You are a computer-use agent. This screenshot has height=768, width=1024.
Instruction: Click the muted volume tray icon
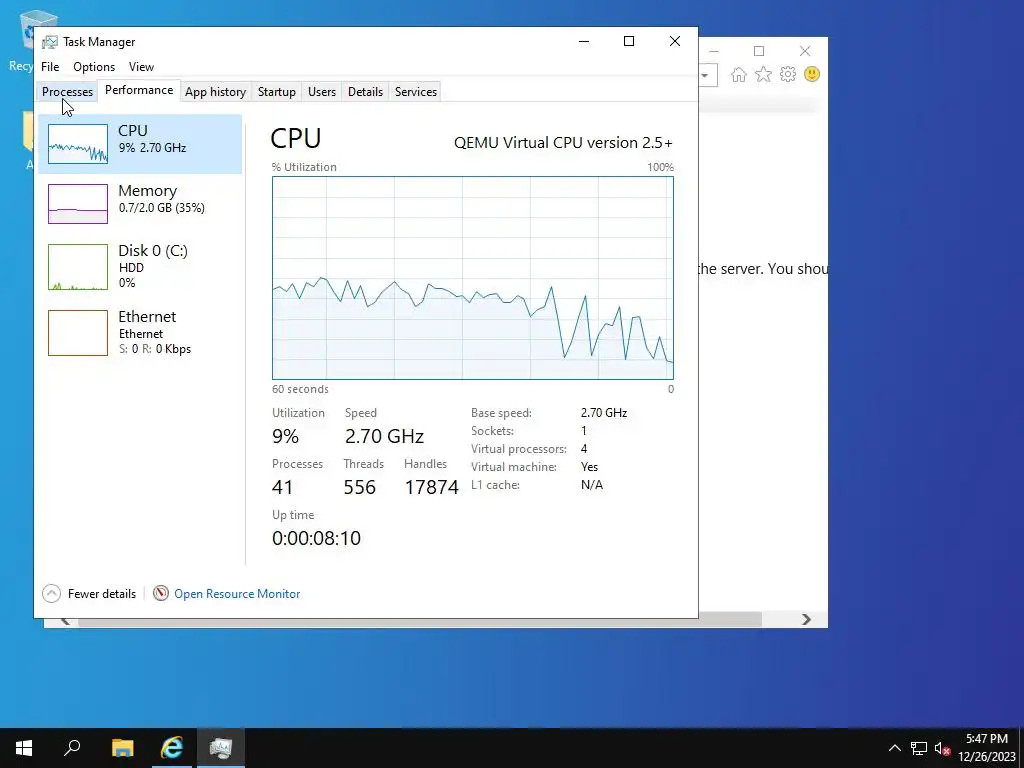coord(942,748)
